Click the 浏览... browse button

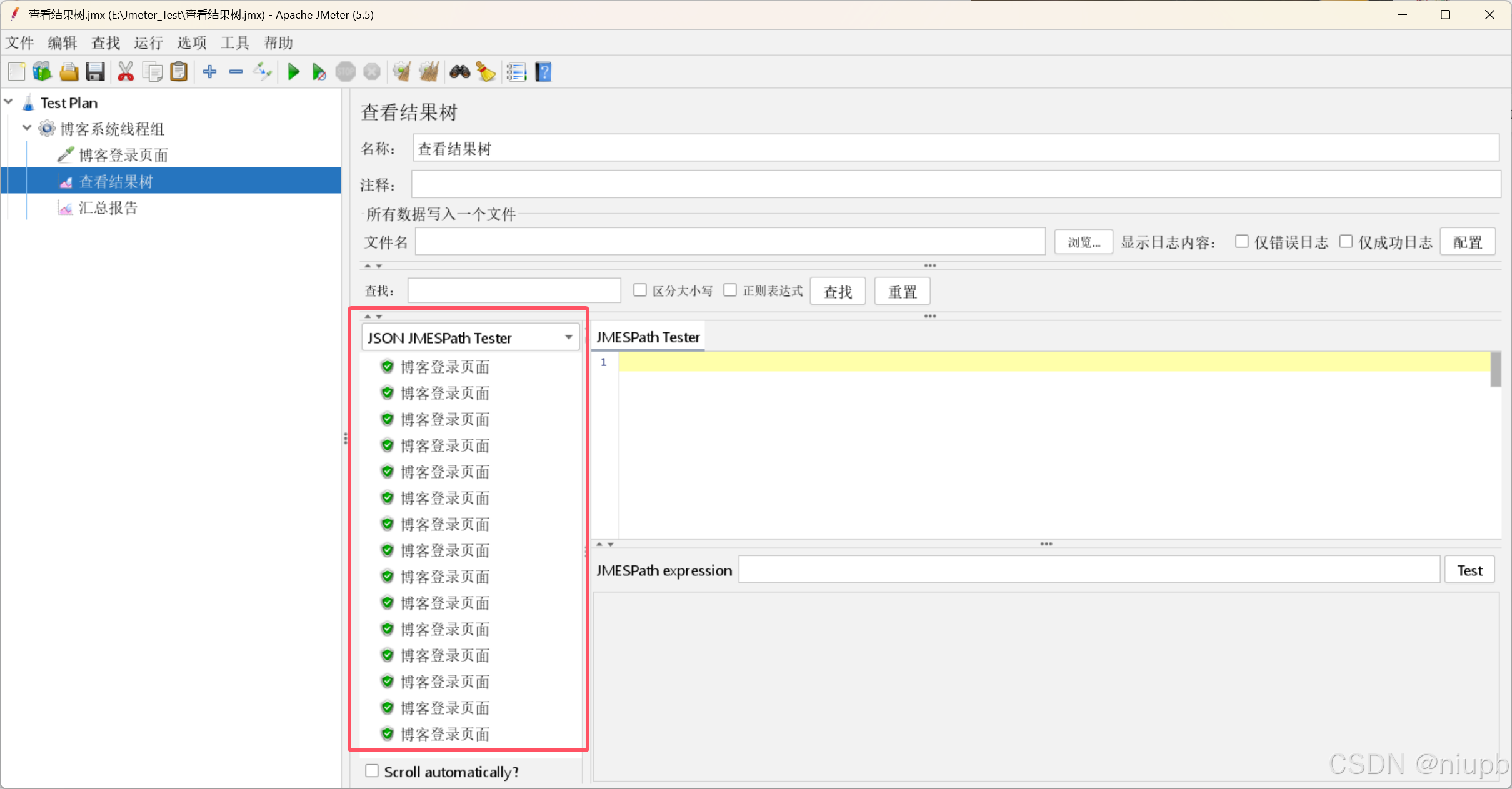pos(1083,242)
